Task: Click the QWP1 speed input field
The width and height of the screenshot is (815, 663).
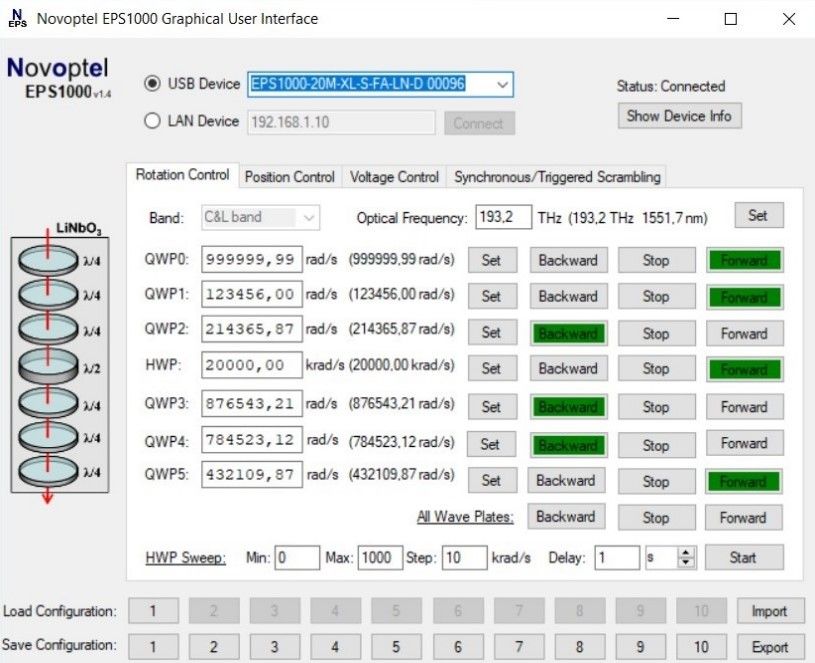Action: [x=252, y=295]
